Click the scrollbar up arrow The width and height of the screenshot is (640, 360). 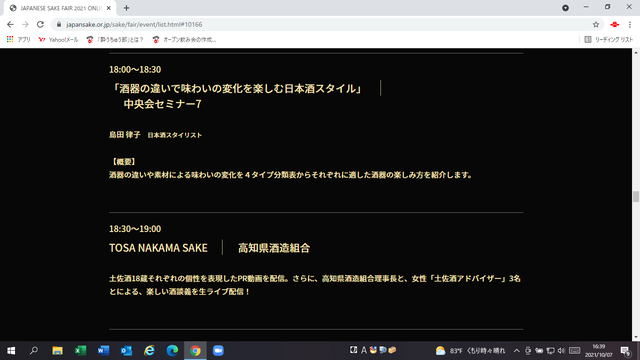[x=636, y=52]
